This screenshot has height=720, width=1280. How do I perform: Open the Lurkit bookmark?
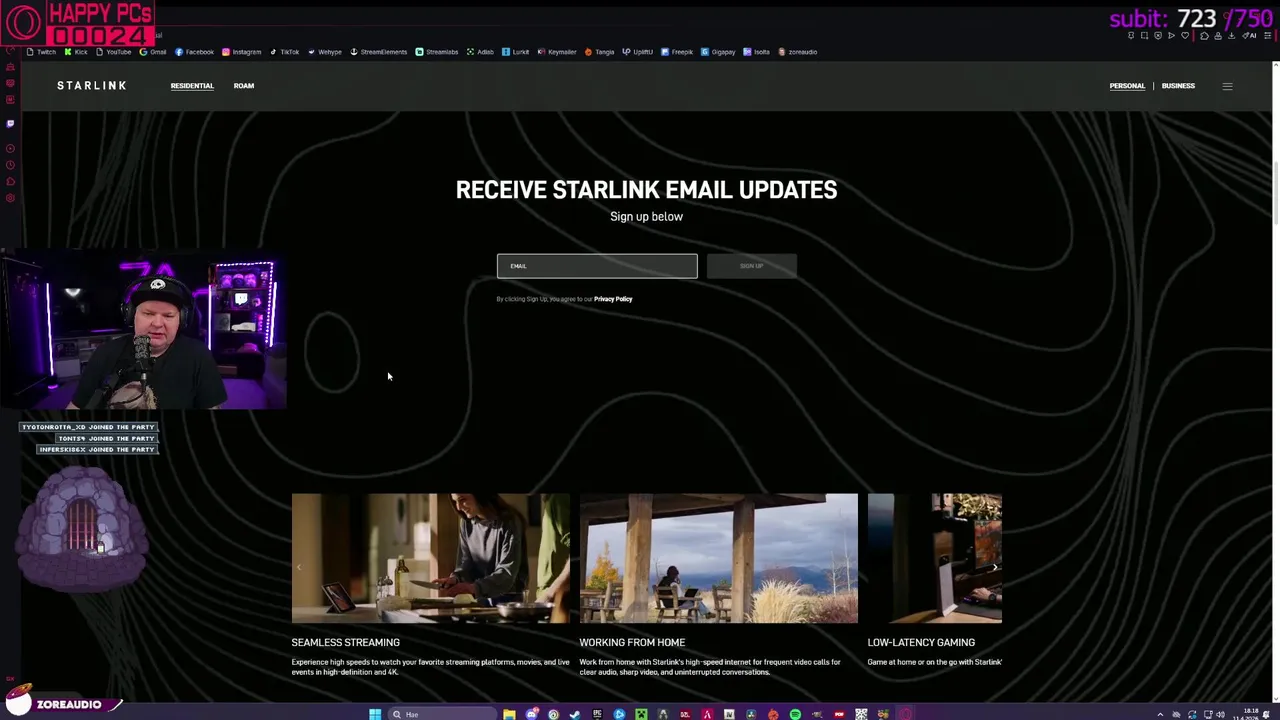point(516,52)
